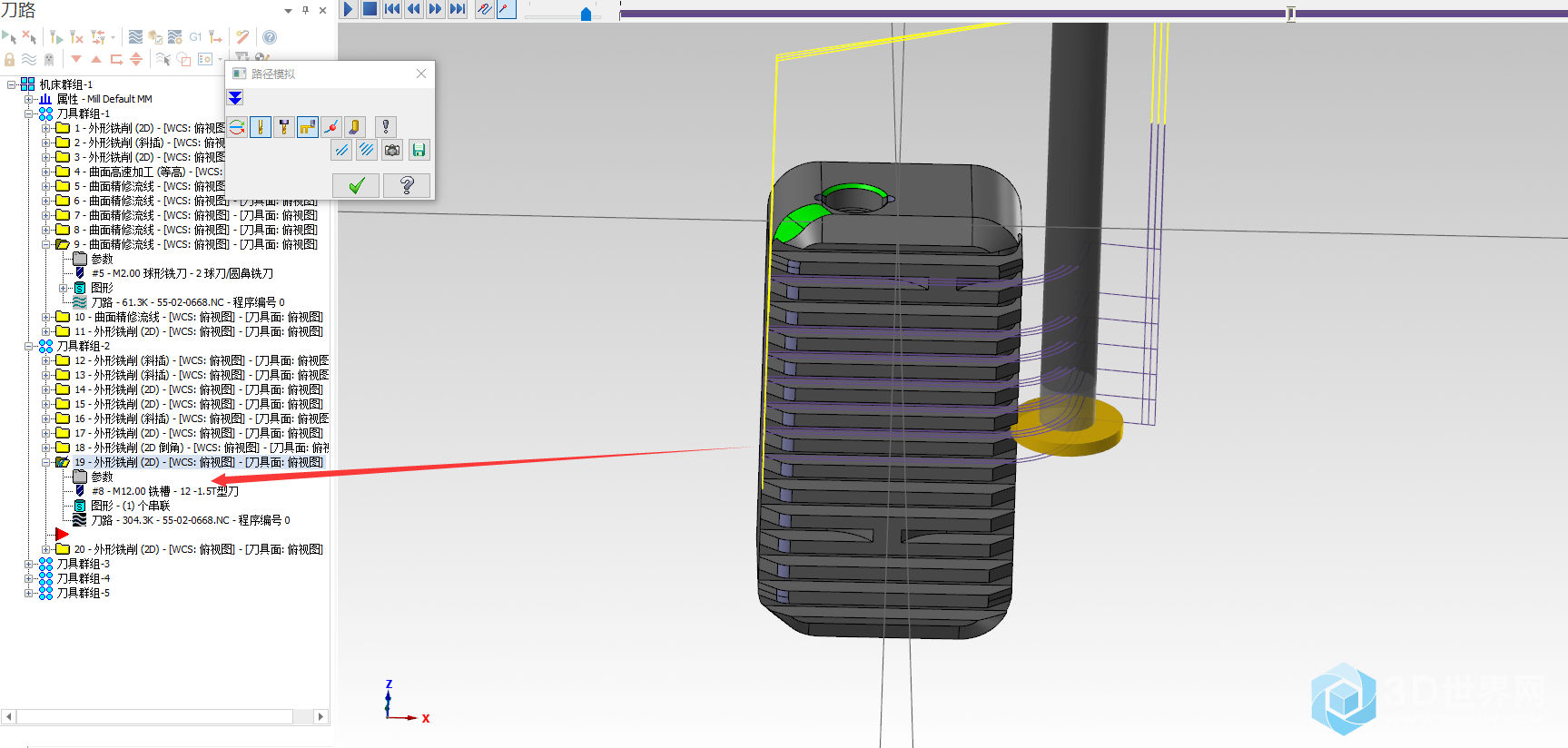Pin the toolpaths panel
This screenshot has width=1568, height=748.
click(x=305, y=11)
